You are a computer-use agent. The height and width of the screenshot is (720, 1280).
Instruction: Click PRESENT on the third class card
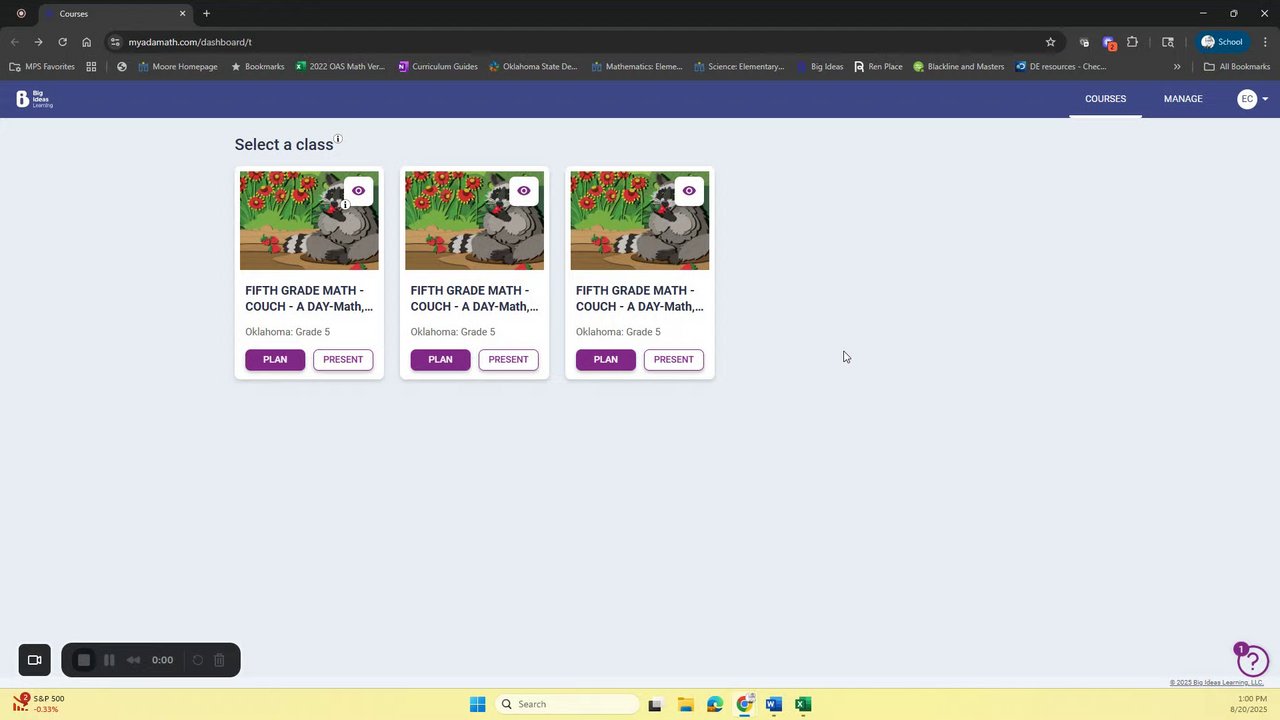(673, 360)
